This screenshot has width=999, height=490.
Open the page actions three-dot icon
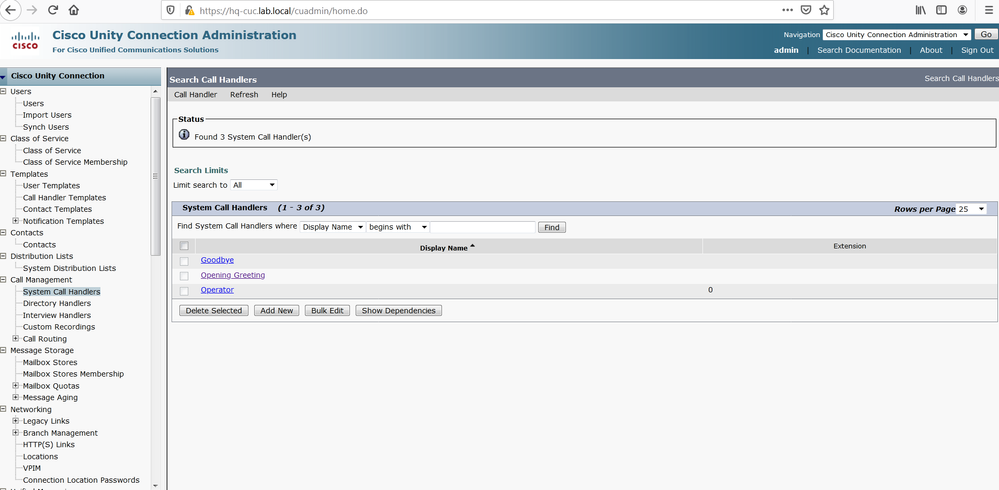point(787,10)
